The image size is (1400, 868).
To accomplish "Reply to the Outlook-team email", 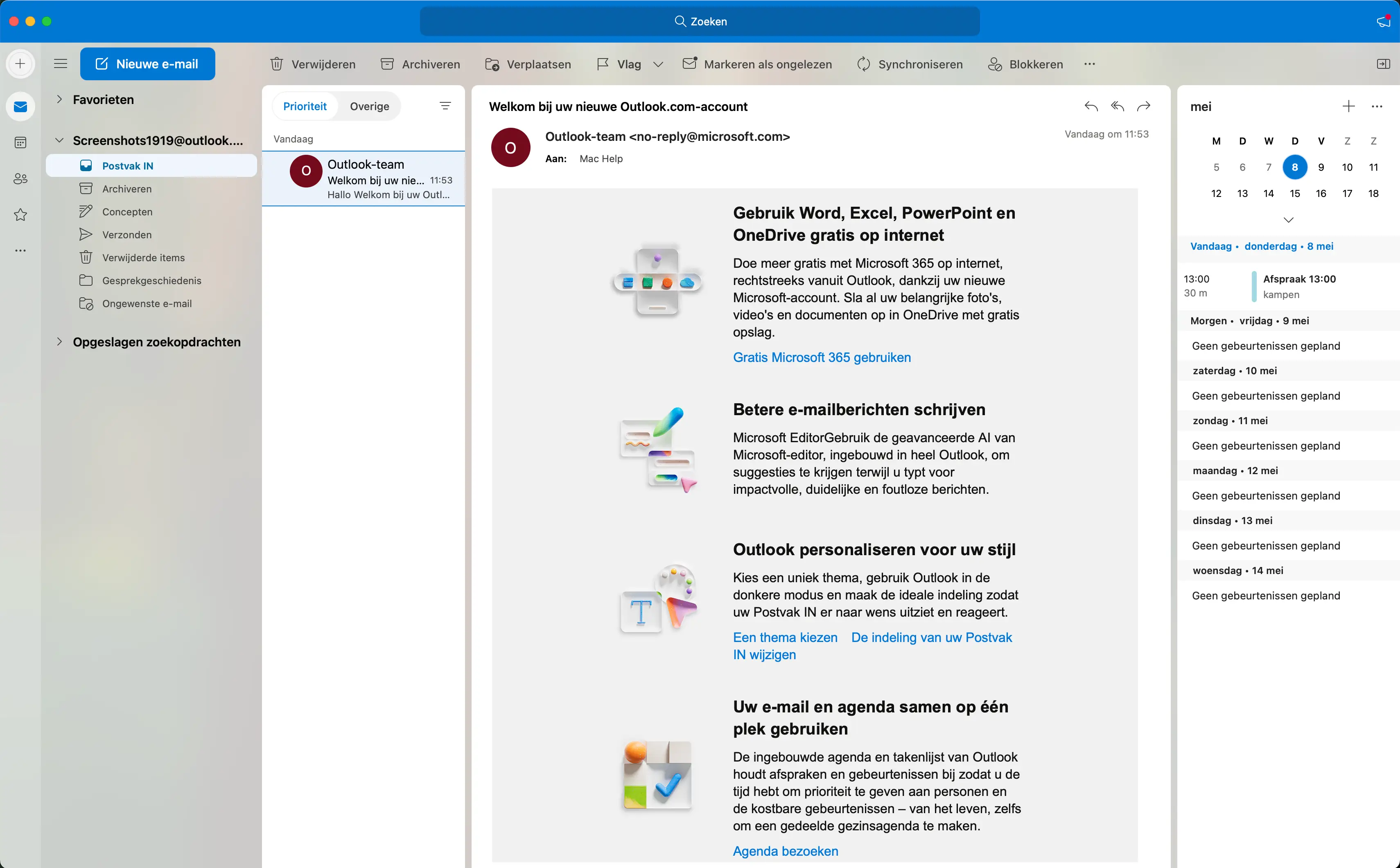I will (x=1090, y=106).
